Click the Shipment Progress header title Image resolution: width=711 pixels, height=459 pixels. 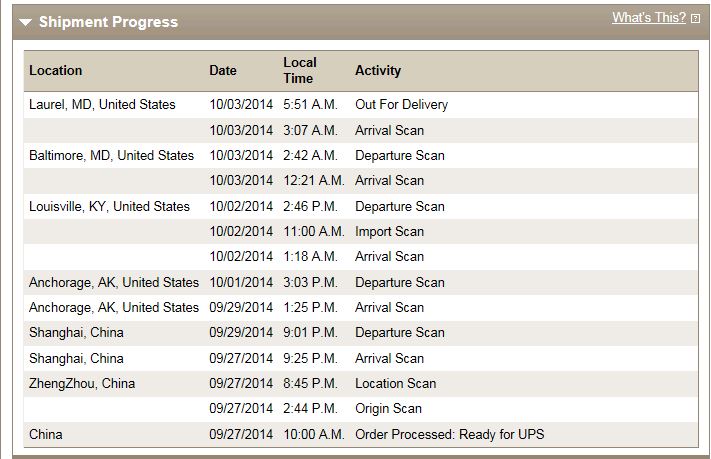108,22
